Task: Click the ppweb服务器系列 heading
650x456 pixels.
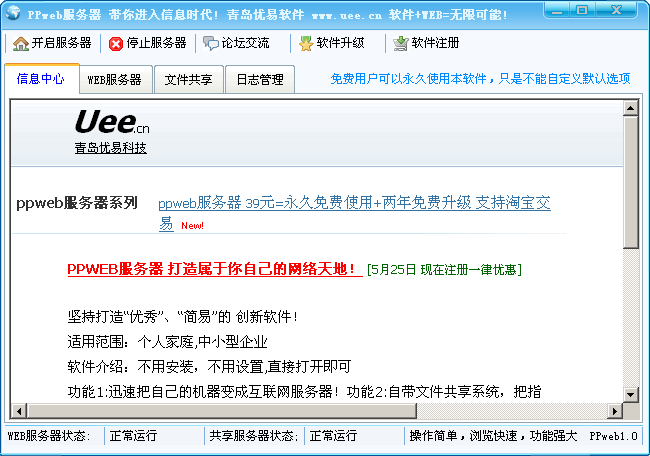Action: coord(77,203)
